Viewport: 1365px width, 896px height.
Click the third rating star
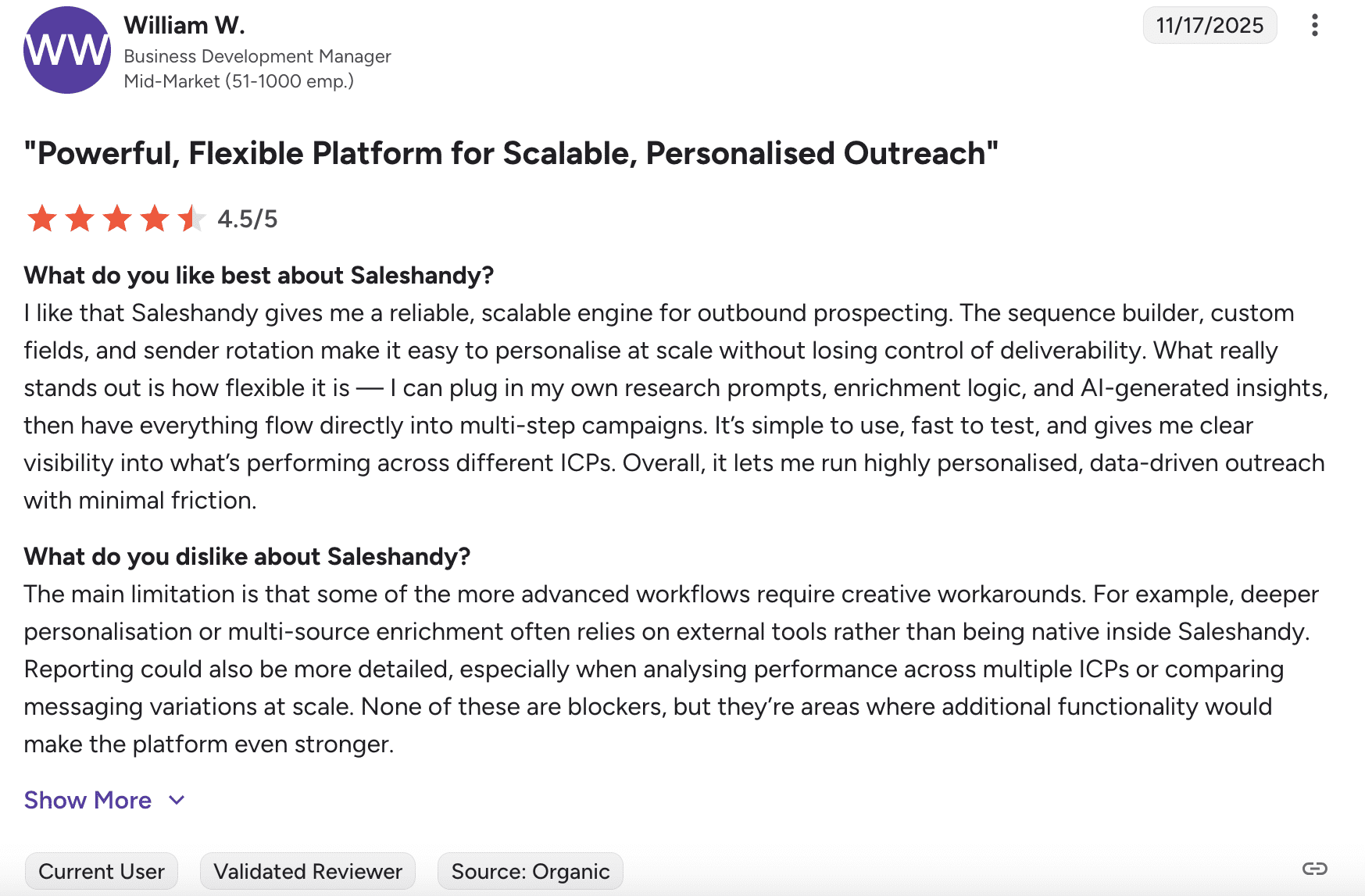(117, 219)
